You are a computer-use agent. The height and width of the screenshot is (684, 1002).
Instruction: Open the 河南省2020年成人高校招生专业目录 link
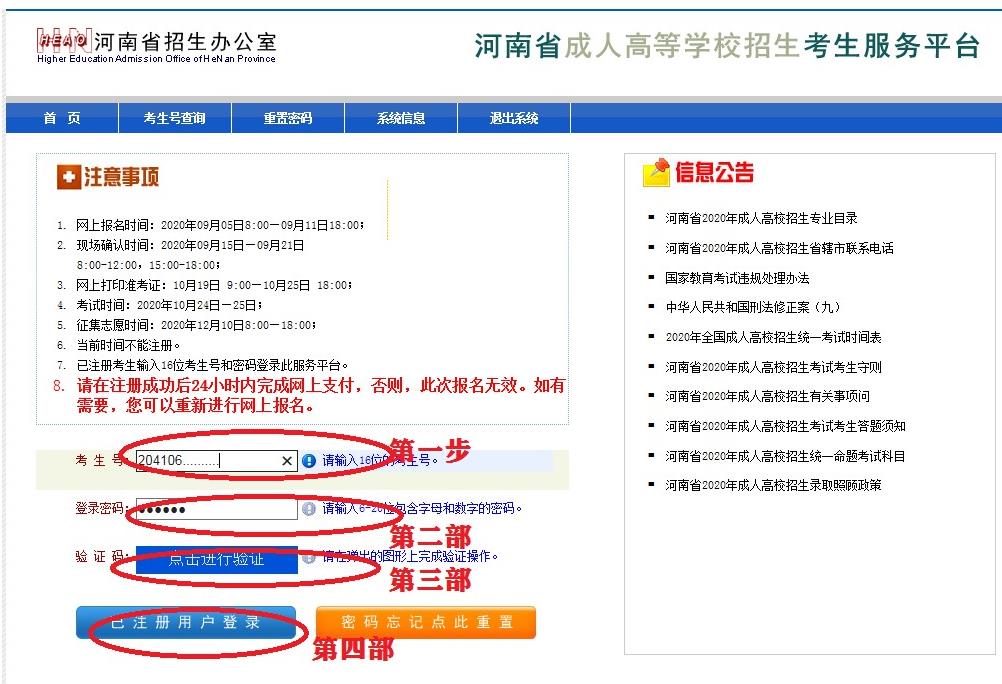[x=761, y=218]
